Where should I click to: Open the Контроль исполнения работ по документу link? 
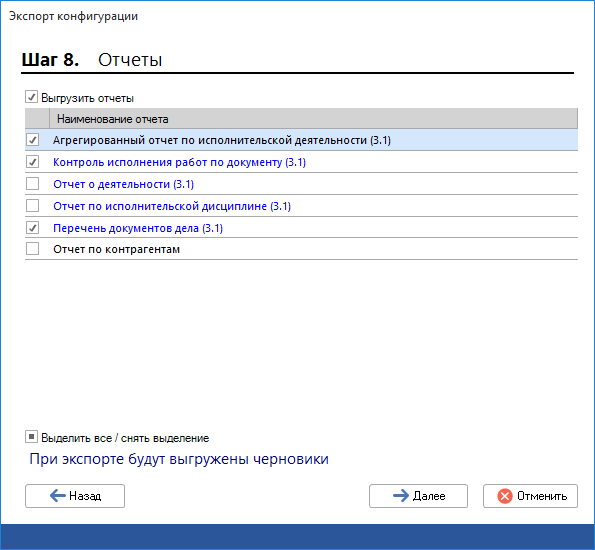(x=179, y=162)
